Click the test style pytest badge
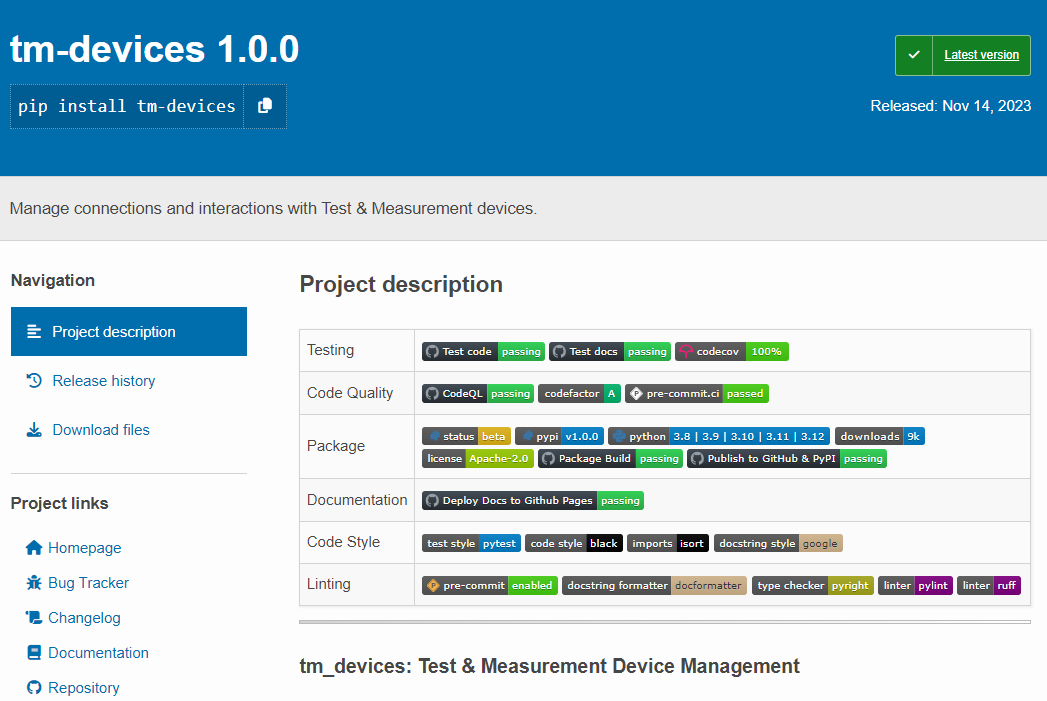Viewport: 1047px width, 701px height. (471, 543)
